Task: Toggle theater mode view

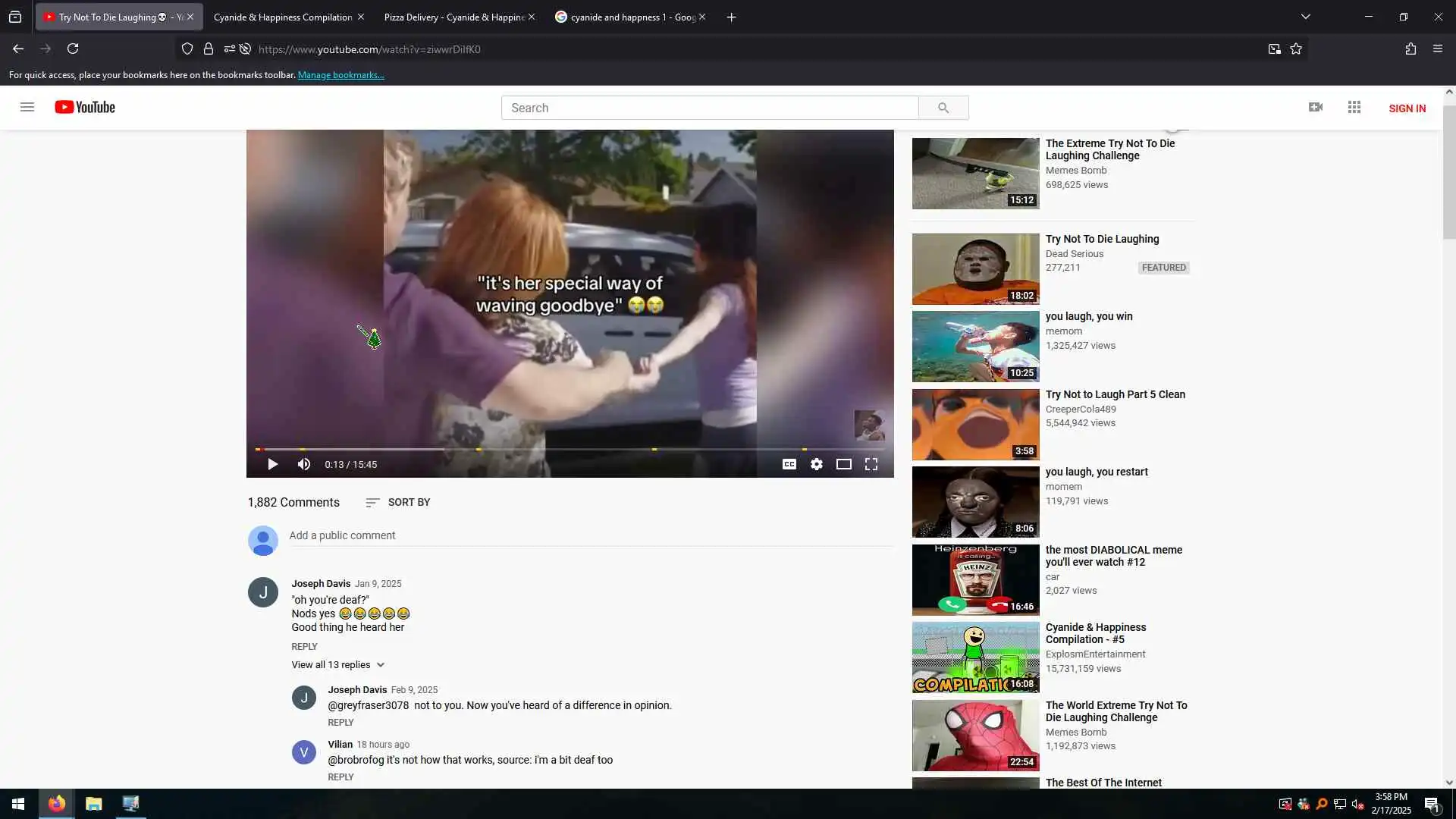Action: (843, 464)
